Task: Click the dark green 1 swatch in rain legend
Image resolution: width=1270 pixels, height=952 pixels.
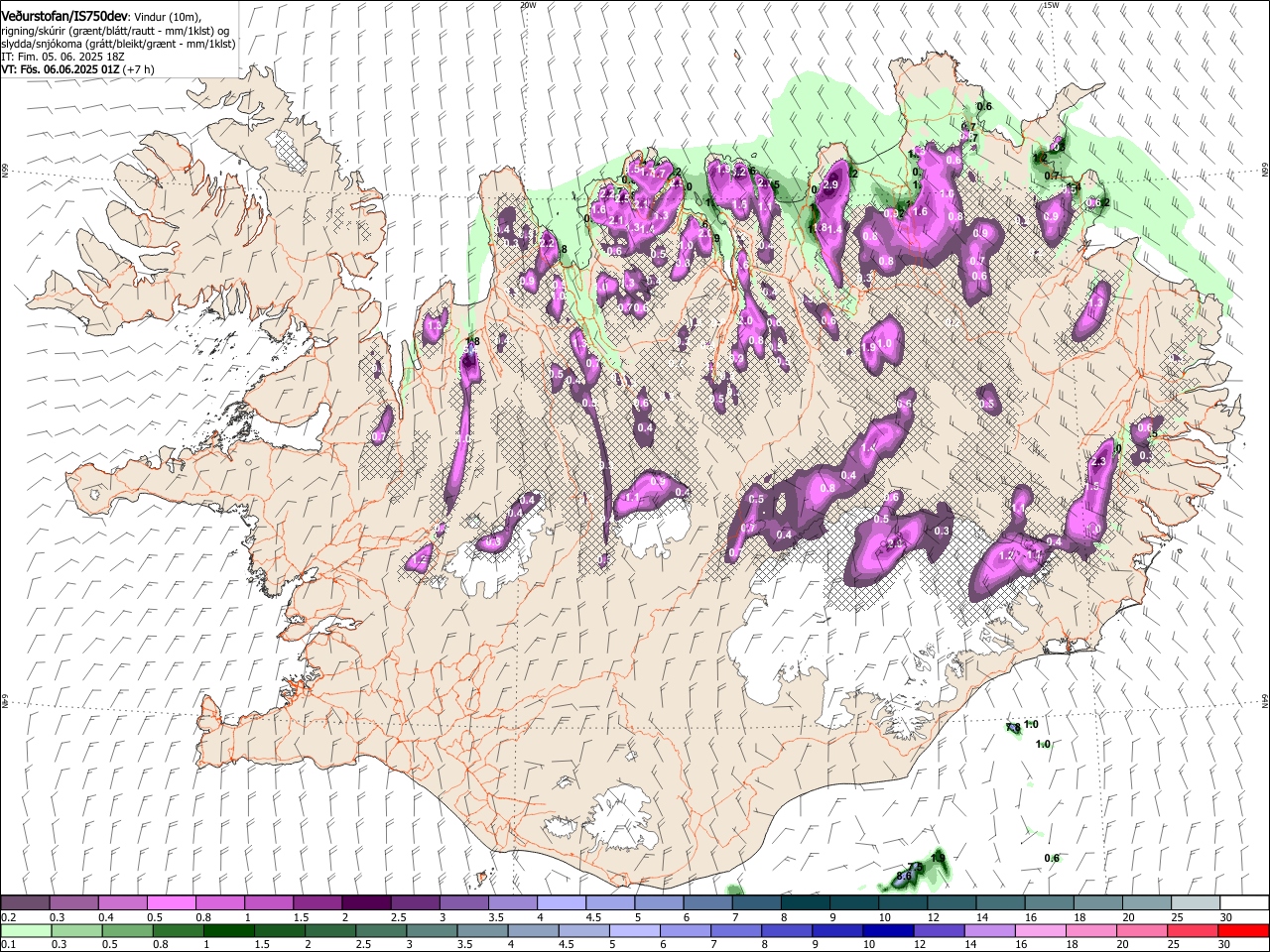Action: pyautogui.click(x=228, y=930)
